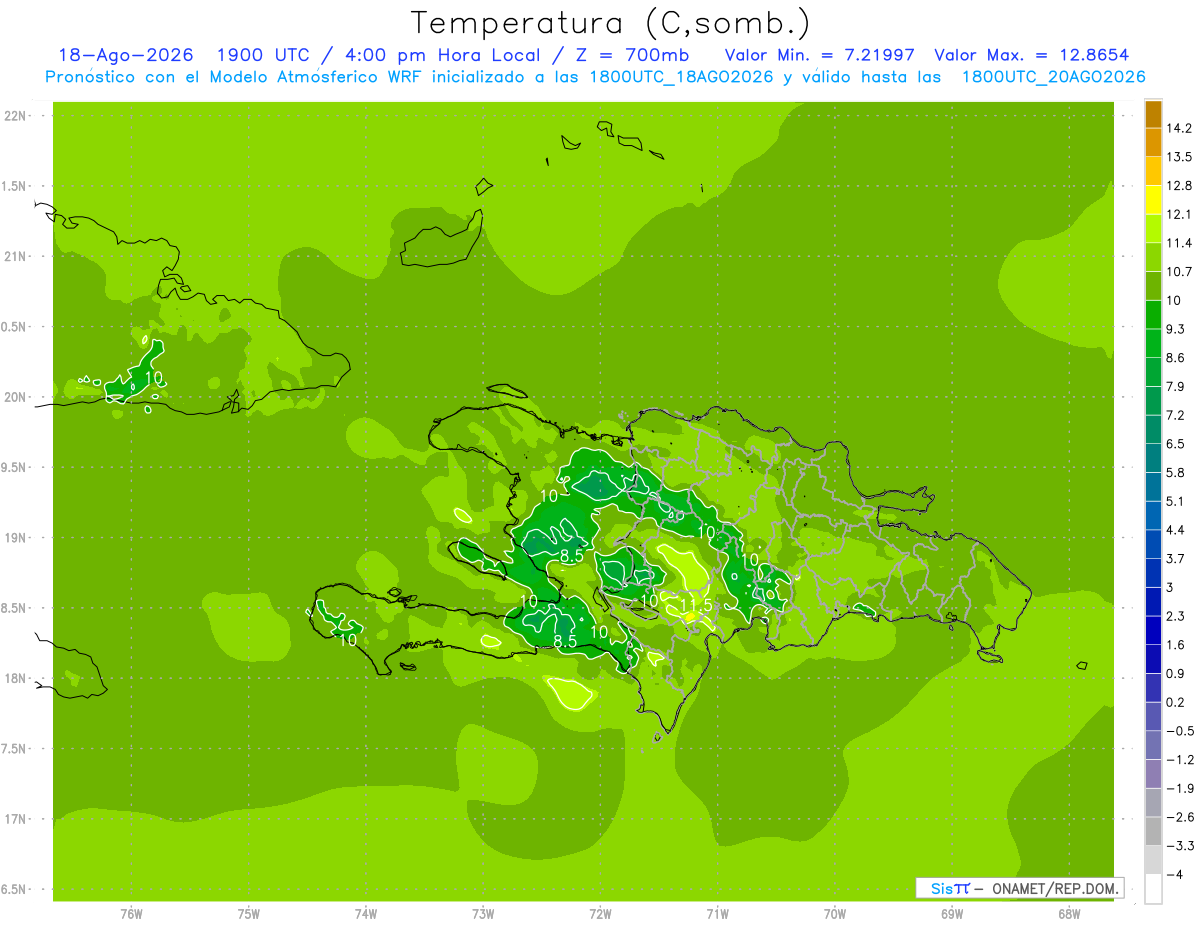This screenshot has height=927, width=1200.
Task: Click the "73W" longitude axis label
Action: click(482, 914)
